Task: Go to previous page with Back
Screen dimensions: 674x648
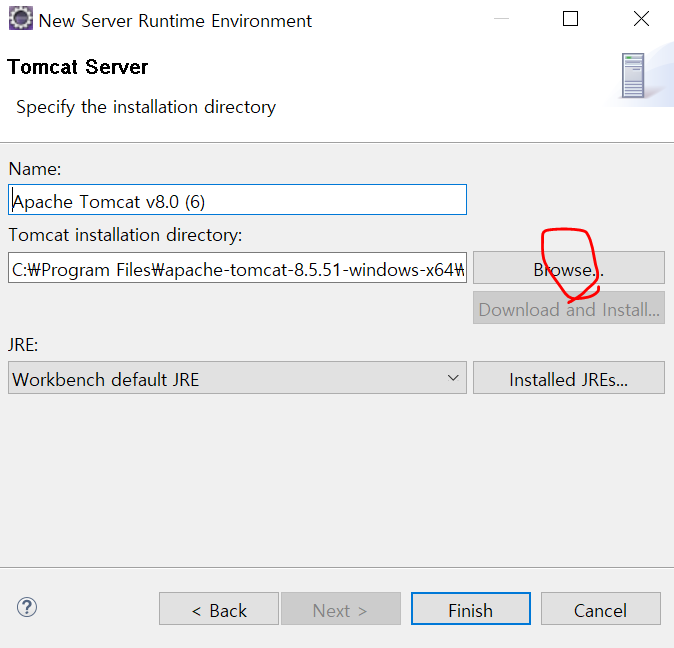Action: pyautogui.click(x=219, y=608)
